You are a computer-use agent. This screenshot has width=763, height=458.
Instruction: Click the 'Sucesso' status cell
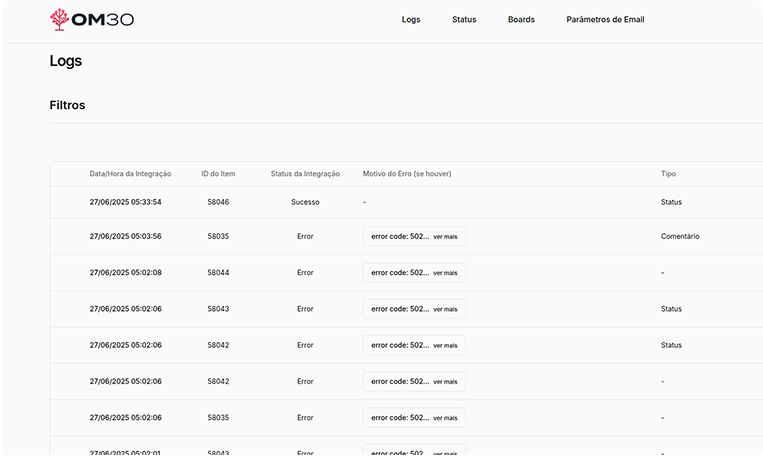(305, 202)
